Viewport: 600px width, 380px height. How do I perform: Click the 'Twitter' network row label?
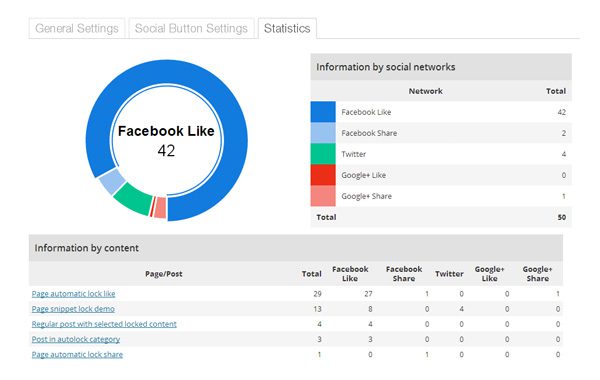point(354,154)
